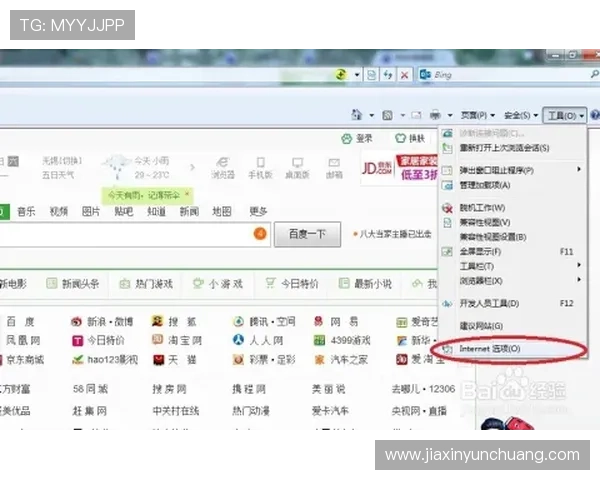Image resolution: width=600 pixels, height=480 pixels.
Task: Click the orange number 4 badge in search box
Action: [x=260, y=233]
